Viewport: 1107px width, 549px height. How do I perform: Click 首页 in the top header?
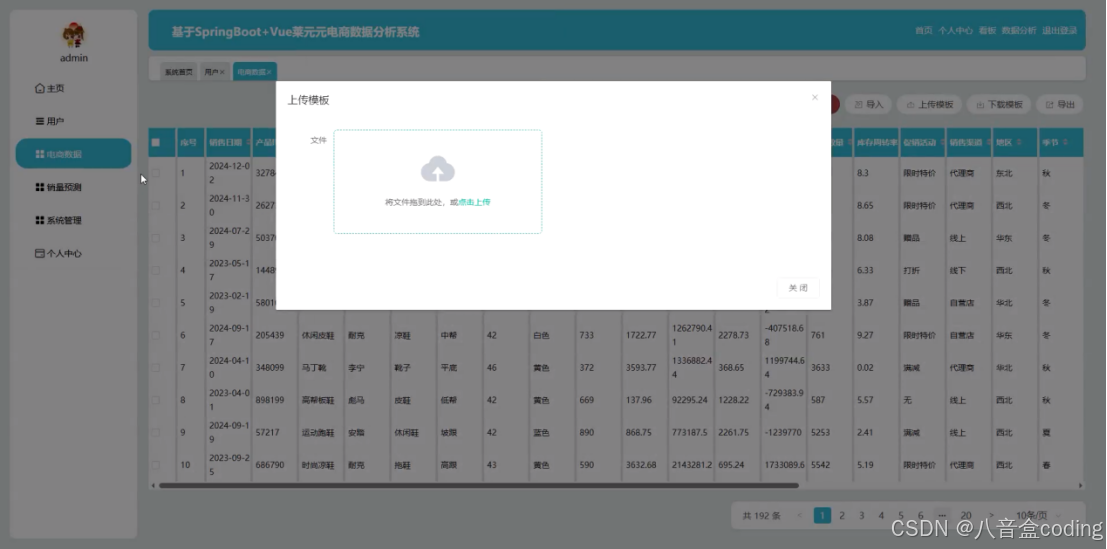[x=923, y=30]
